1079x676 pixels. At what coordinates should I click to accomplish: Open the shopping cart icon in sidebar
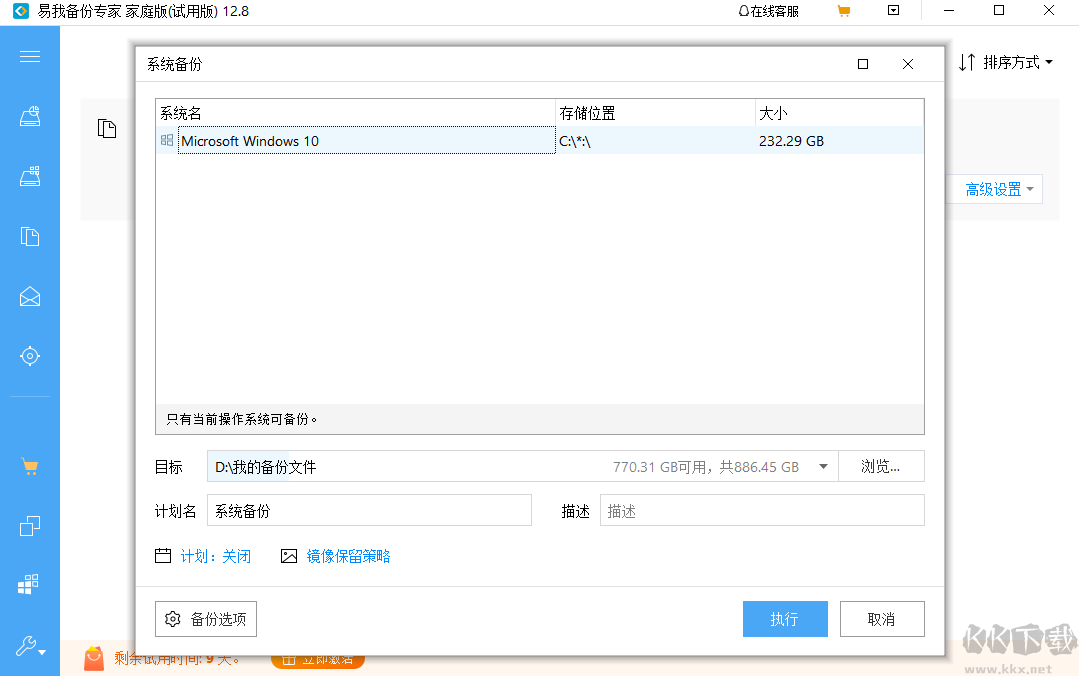[29, 466]
